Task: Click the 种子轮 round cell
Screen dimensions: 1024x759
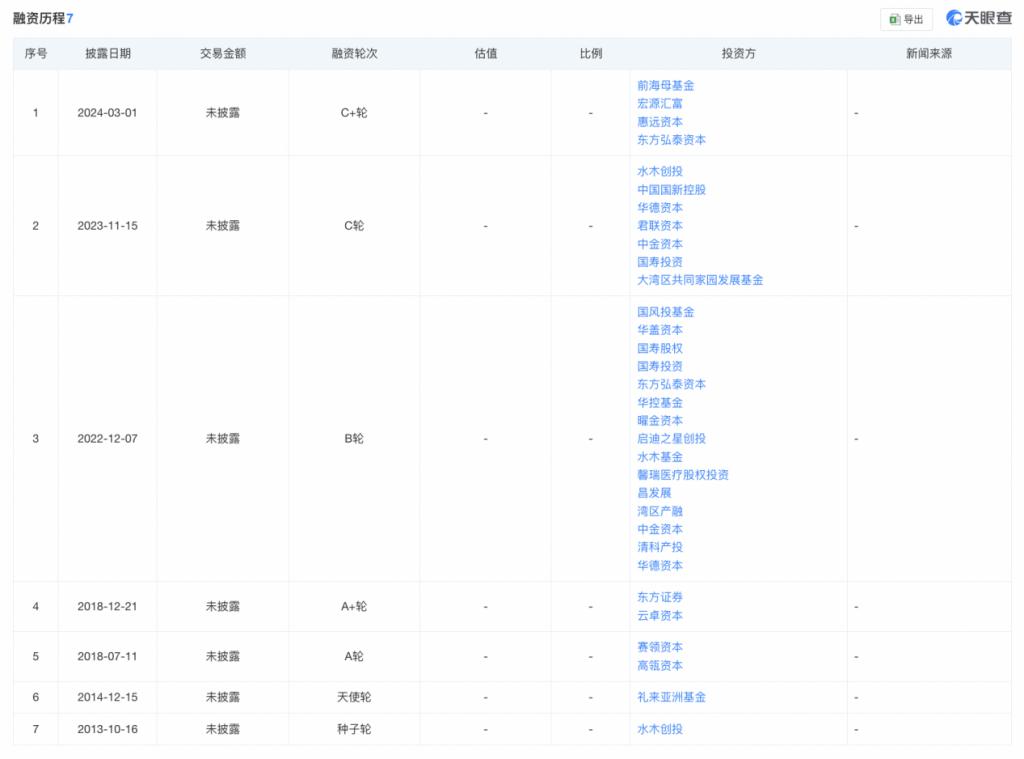Action: 354,730
